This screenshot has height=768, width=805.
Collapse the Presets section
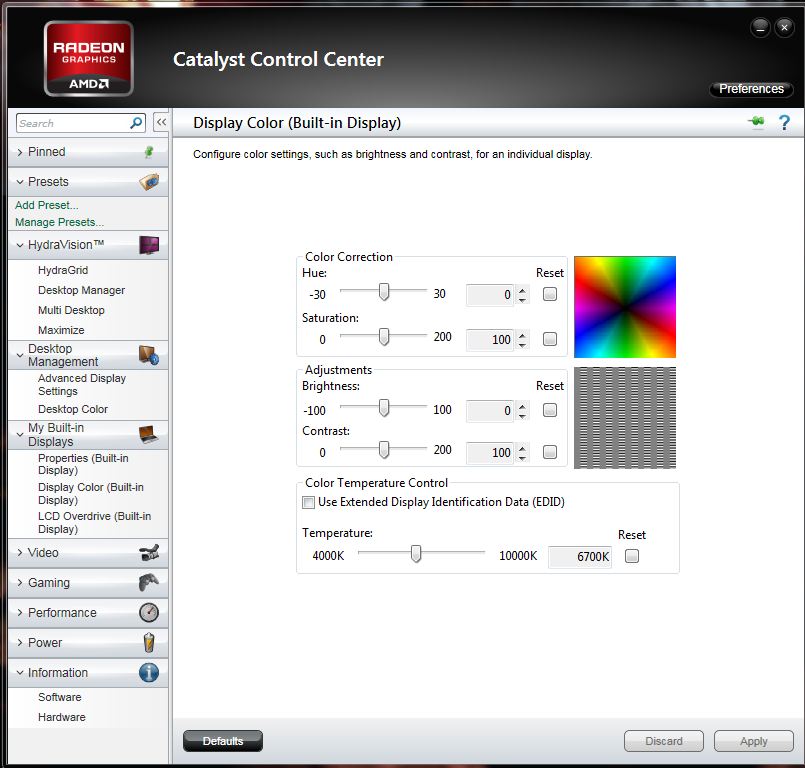click(20, 182)
